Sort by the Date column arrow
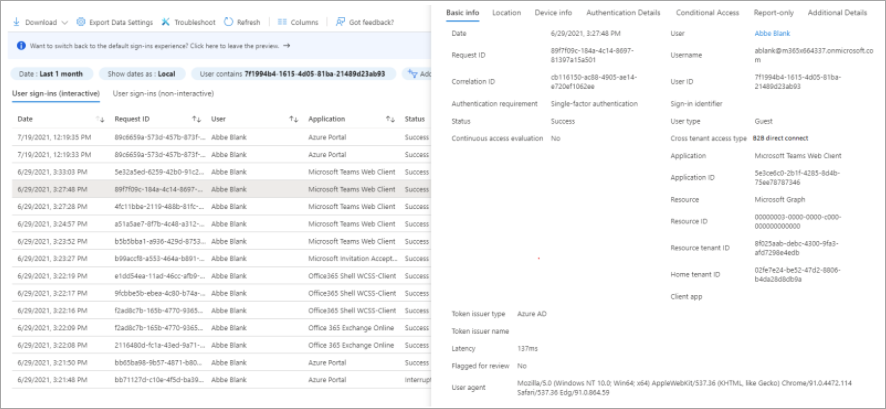Image resolution: width=886 pixels, height=409 pixels. 100,119
